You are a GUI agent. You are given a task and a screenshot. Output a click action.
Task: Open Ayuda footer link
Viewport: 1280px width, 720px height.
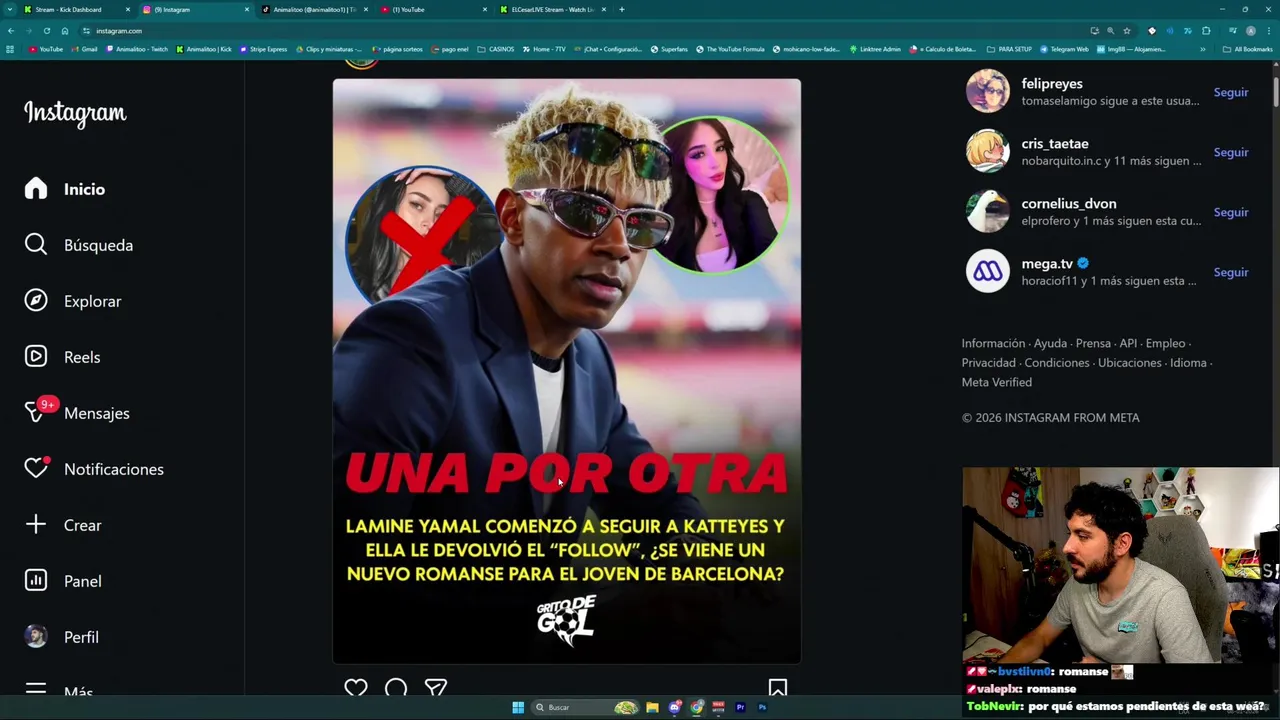pos(1050,343)
